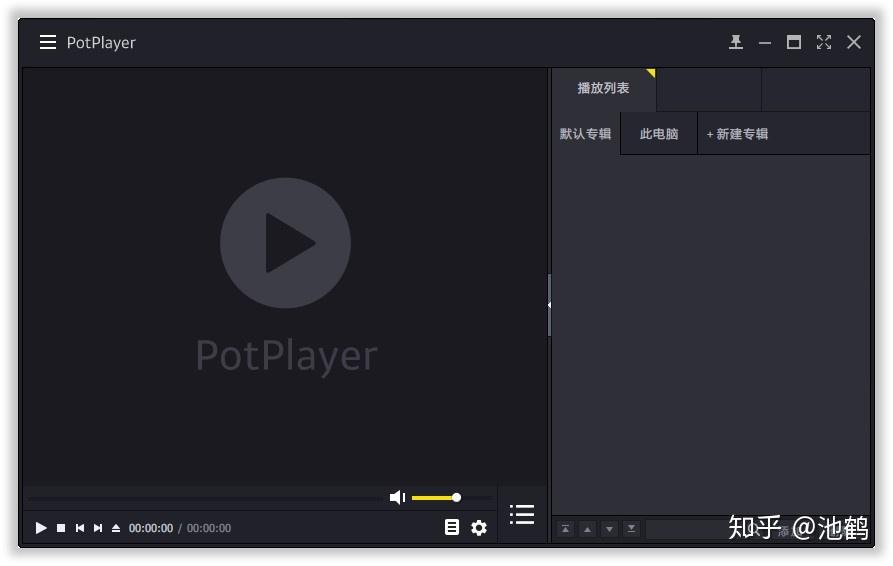The width and height of the screenshot is (893, 566).
Task: Pin the player window on top
Action: tap(736, 42)
